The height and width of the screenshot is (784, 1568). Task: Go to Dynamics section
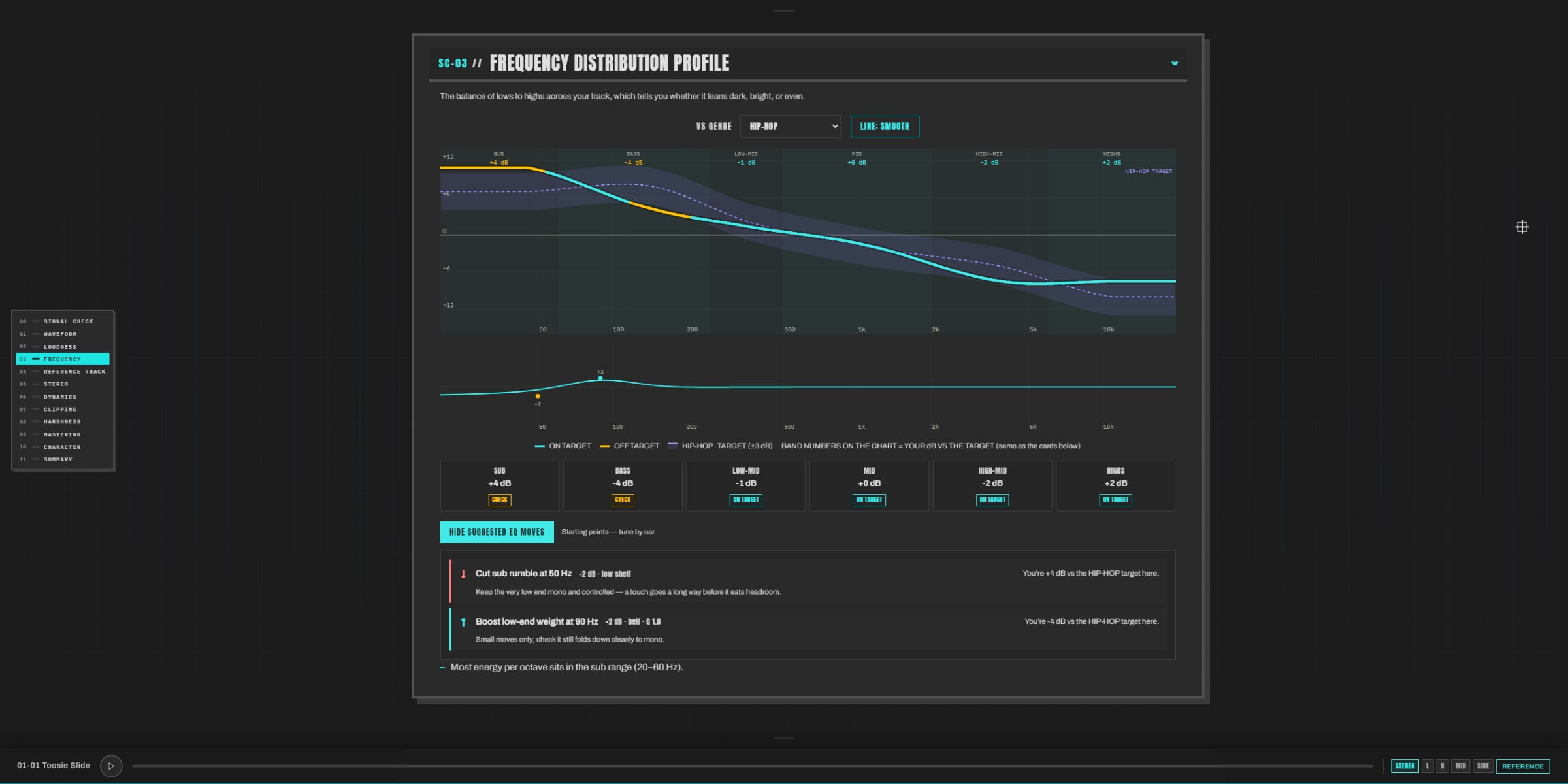[x=63, y=397]
